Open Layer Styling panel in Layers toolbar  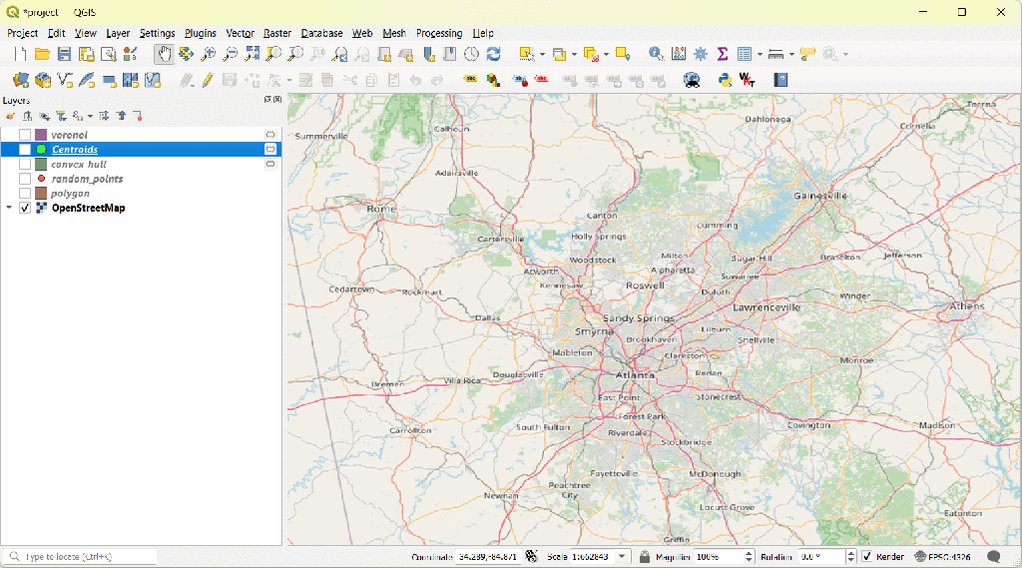pyautogui.click(x=10, y=116)
